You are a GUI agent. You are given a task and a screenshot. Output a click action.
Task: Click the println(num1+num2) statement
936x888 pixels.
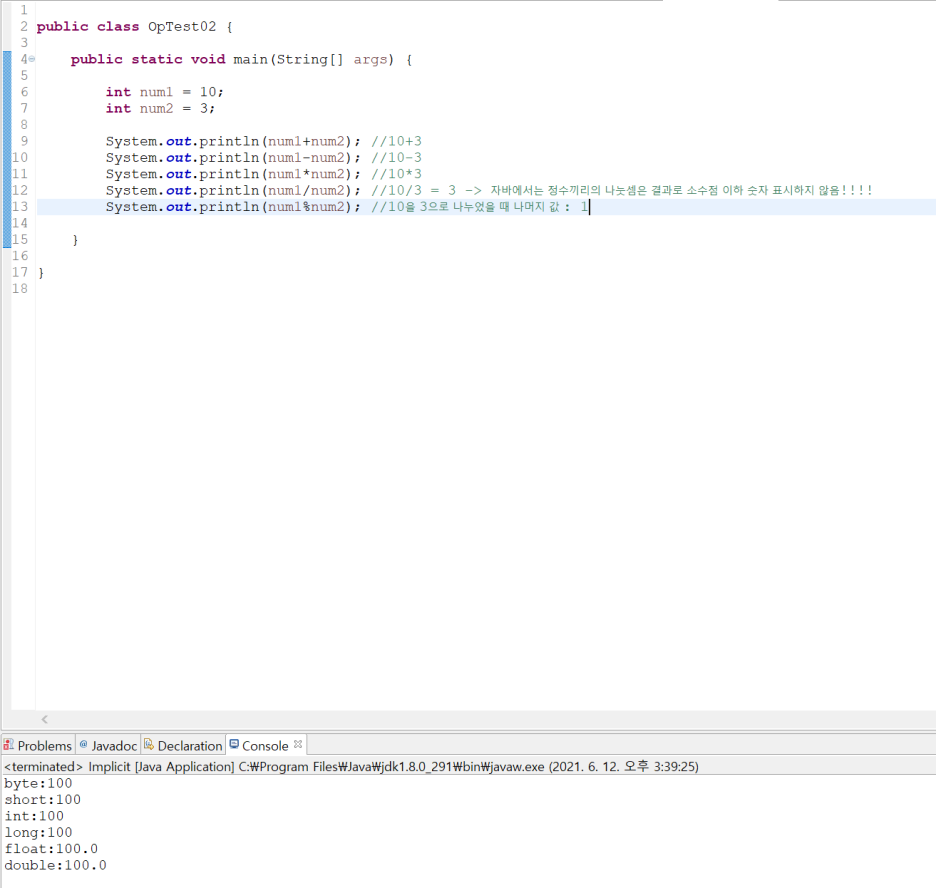click(233, 141)
